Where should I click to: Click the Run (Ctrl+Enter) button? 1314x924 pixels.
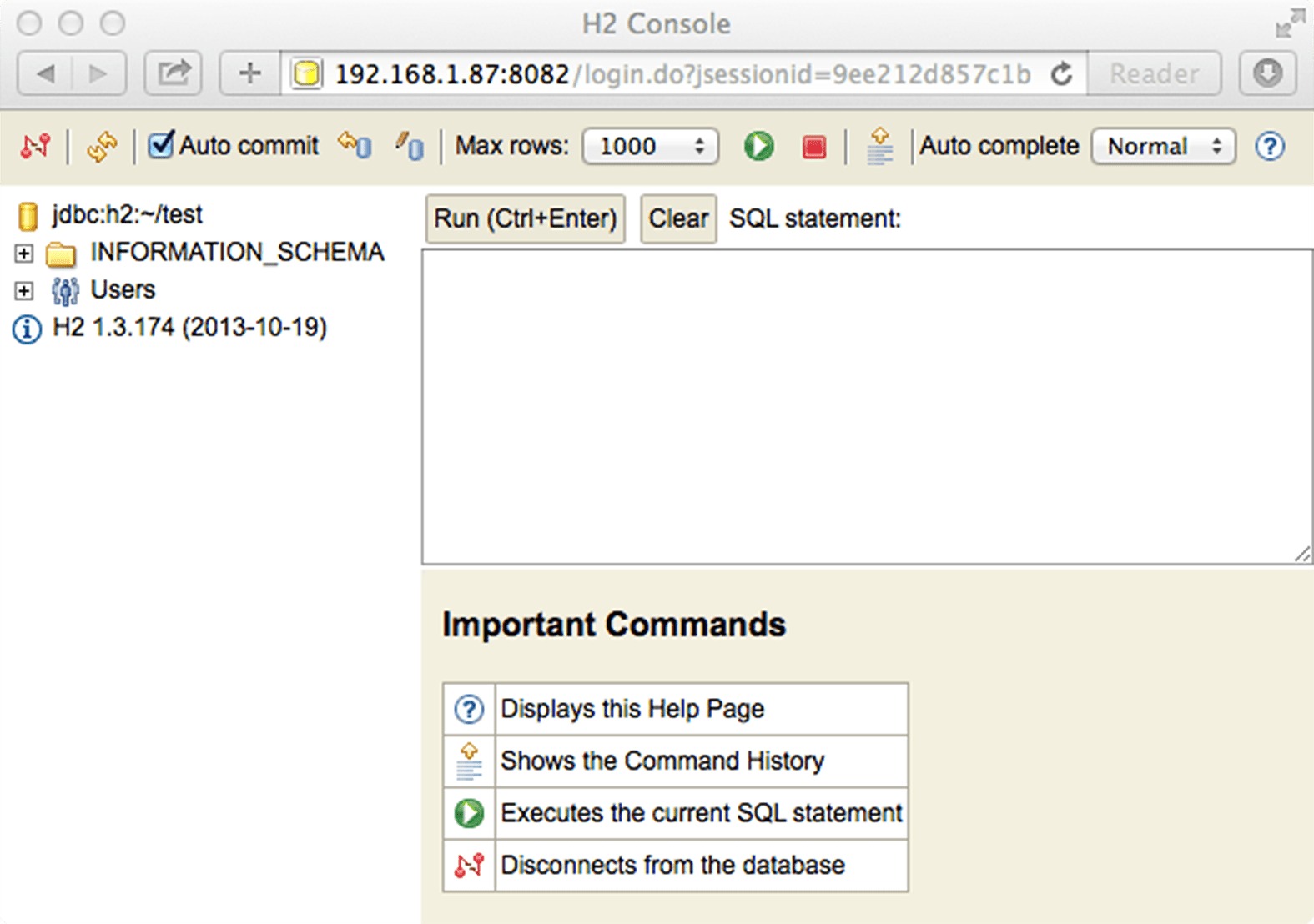pos(525,218)
